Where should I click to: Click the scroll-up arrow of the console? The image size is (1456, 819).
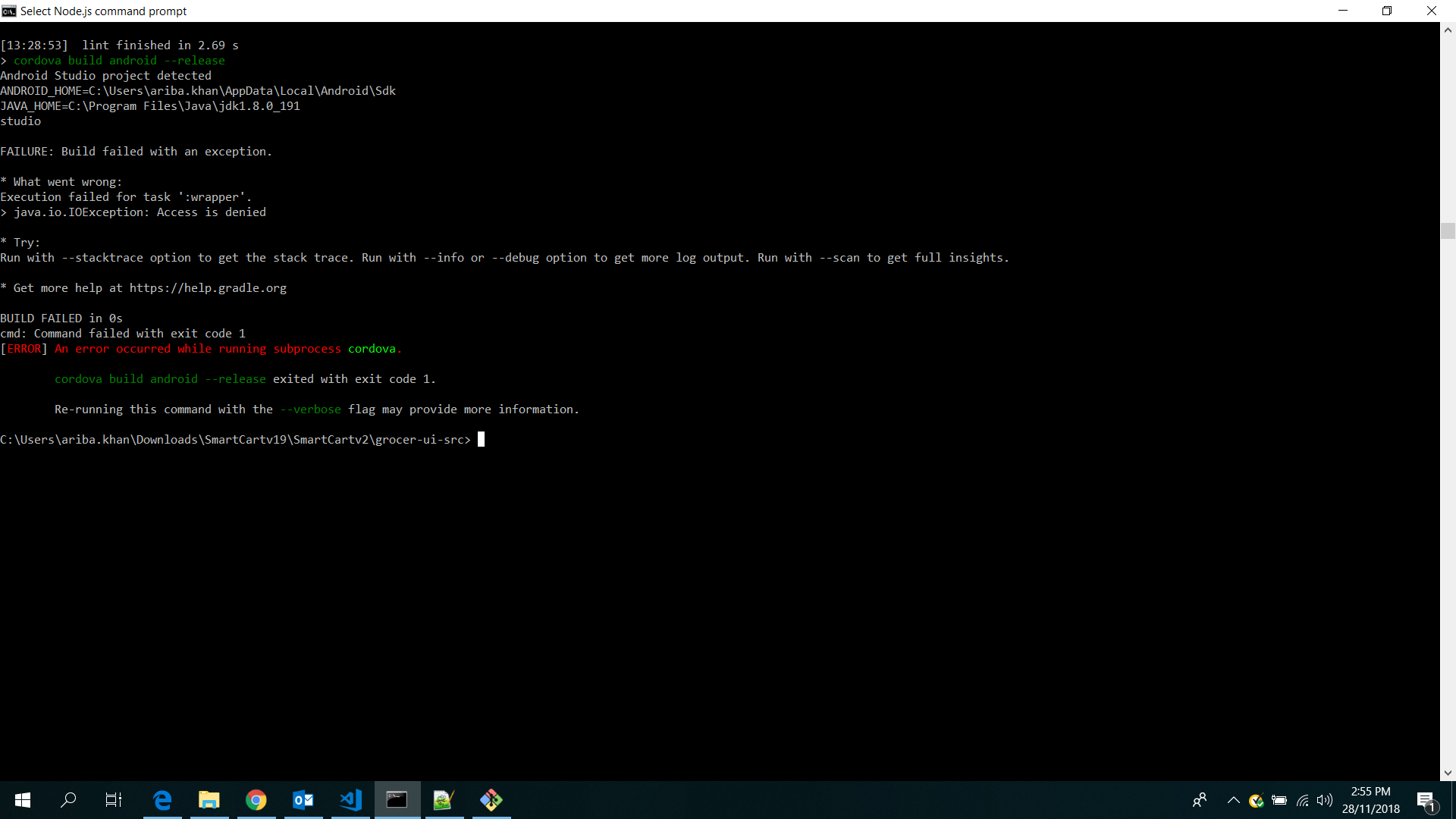tap(1448, 30)
